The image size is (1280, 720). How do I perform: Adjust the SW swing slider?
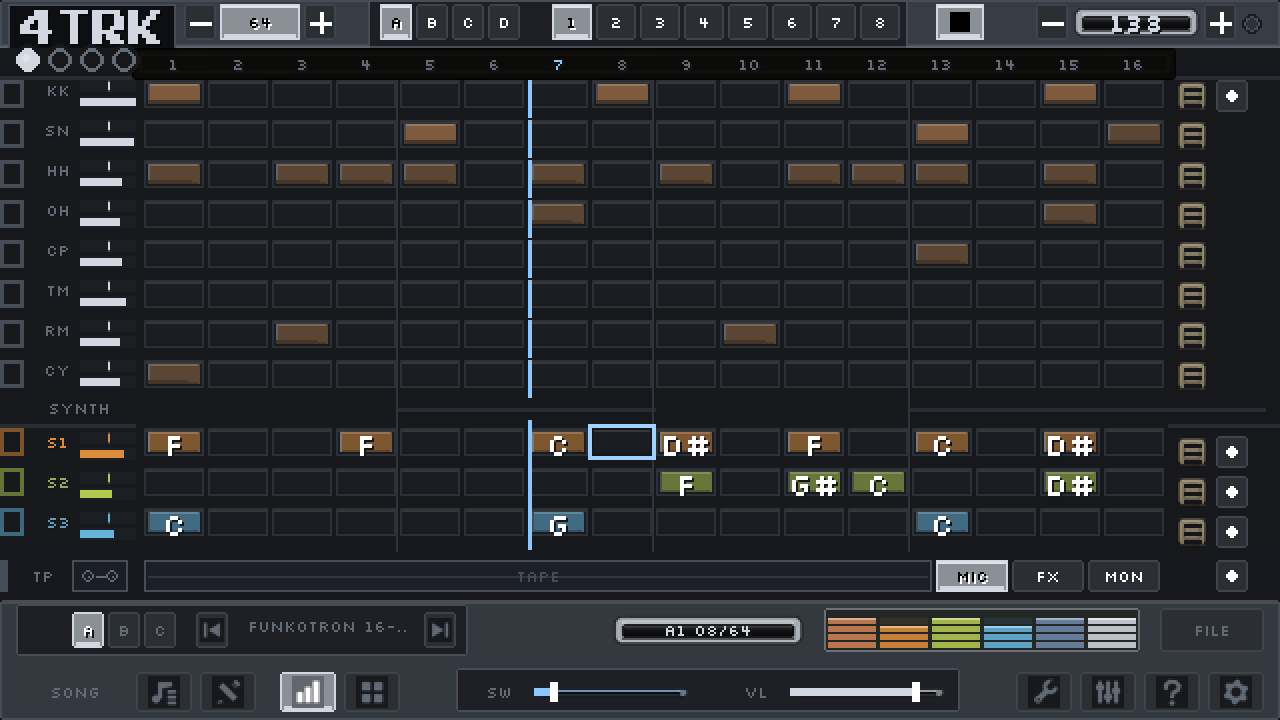[610, 692]
